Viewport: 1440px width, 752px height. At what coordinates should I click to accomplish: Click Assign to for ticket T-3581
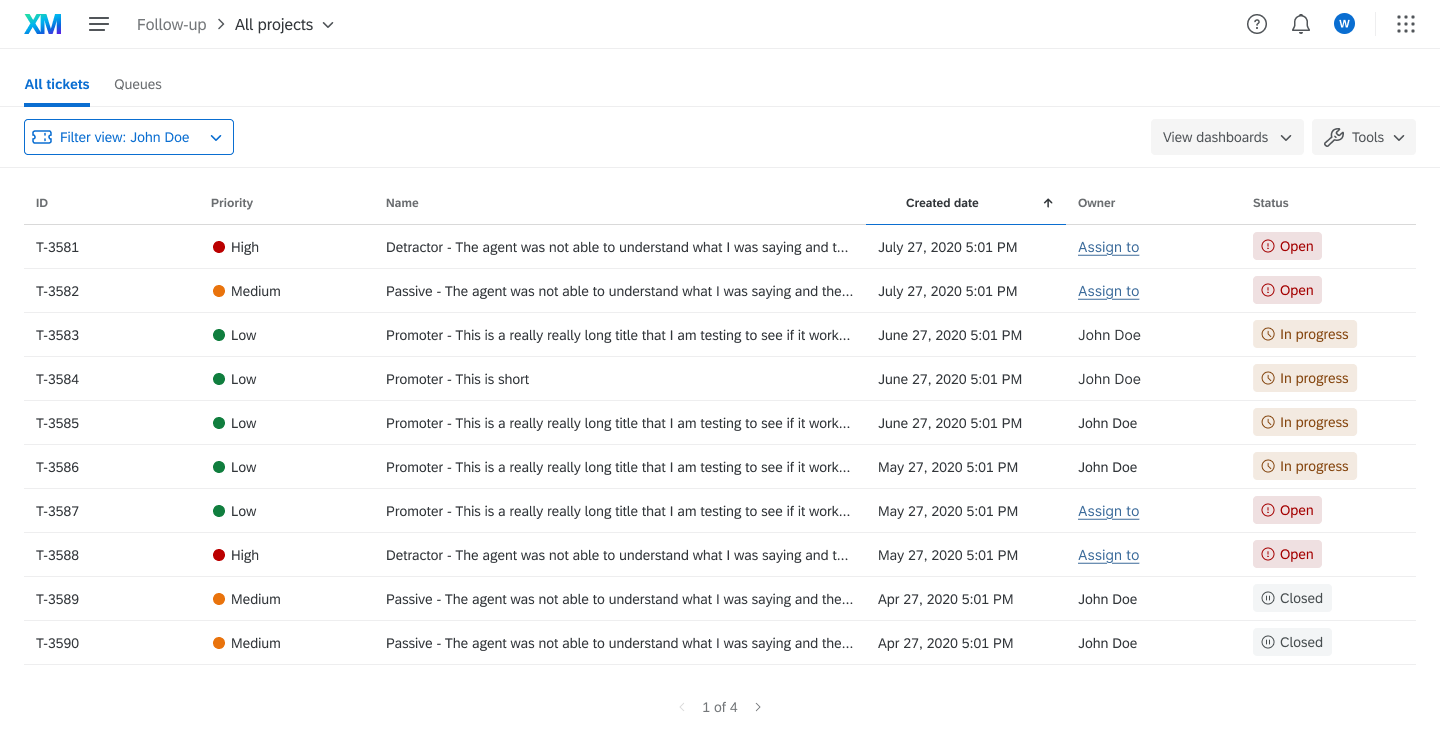(x=1108, y=247)
